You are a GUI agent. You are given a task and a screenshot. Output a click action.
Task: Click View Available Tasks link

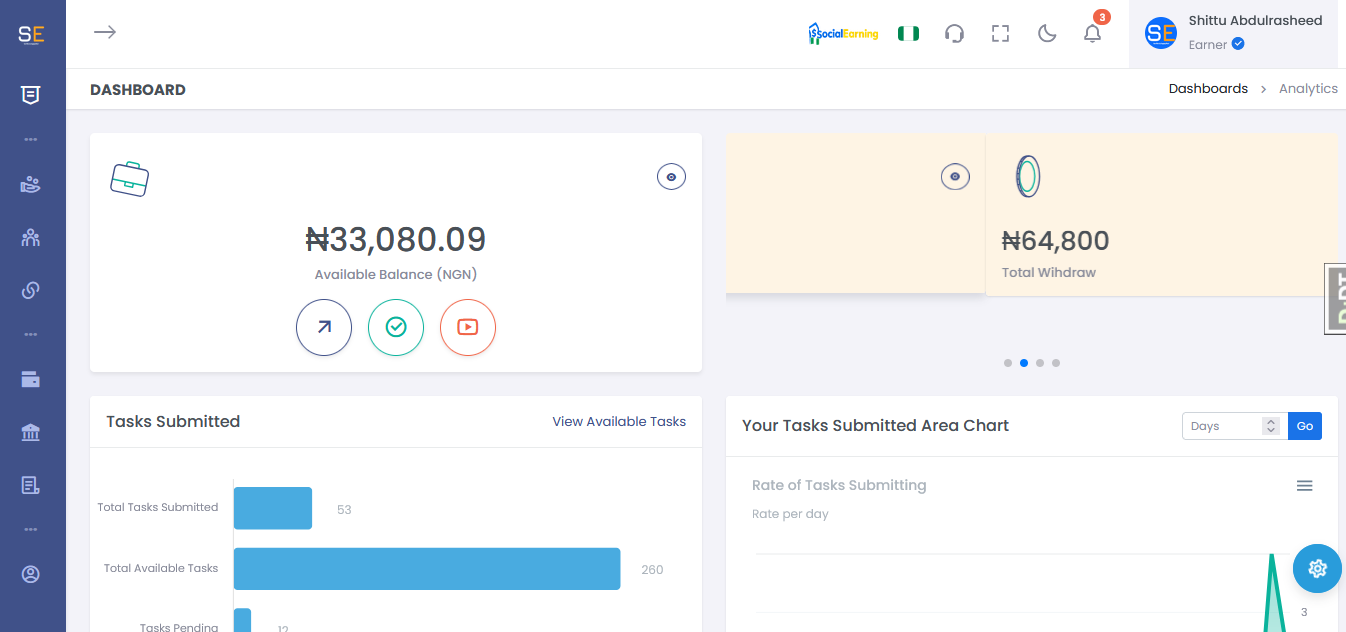pos(619,422)
